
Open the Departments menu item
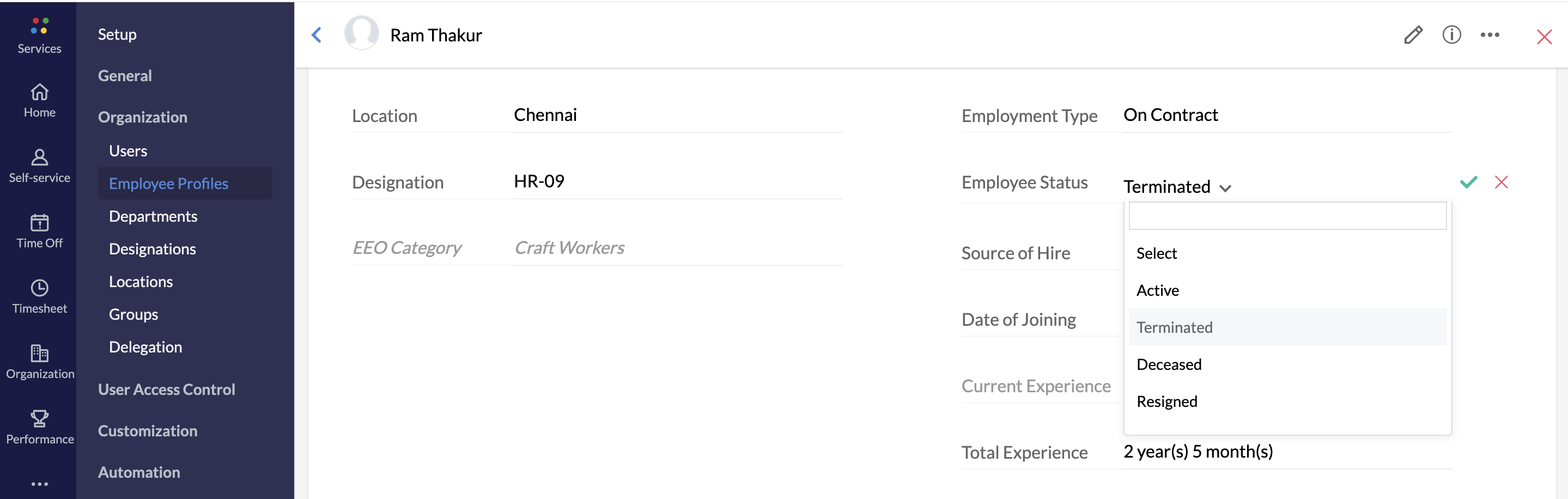pyautogui.click(x=153, y=216)
